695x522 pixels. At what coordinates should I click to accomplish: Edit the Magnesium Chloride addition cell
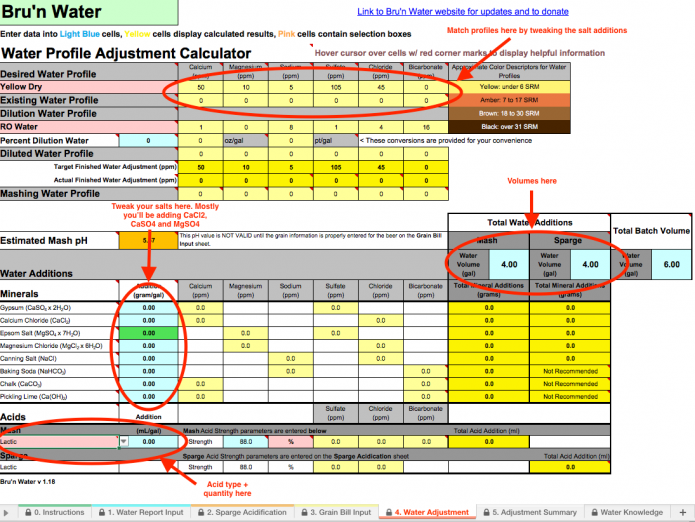click(x=148, y=346)
